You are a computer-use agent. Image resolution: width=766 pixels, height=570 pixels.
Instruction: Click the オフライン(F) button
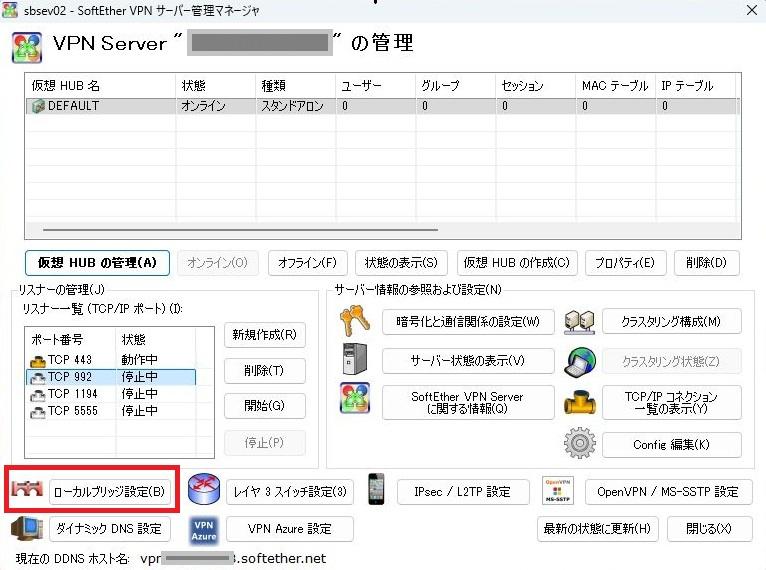pos(308,263)
